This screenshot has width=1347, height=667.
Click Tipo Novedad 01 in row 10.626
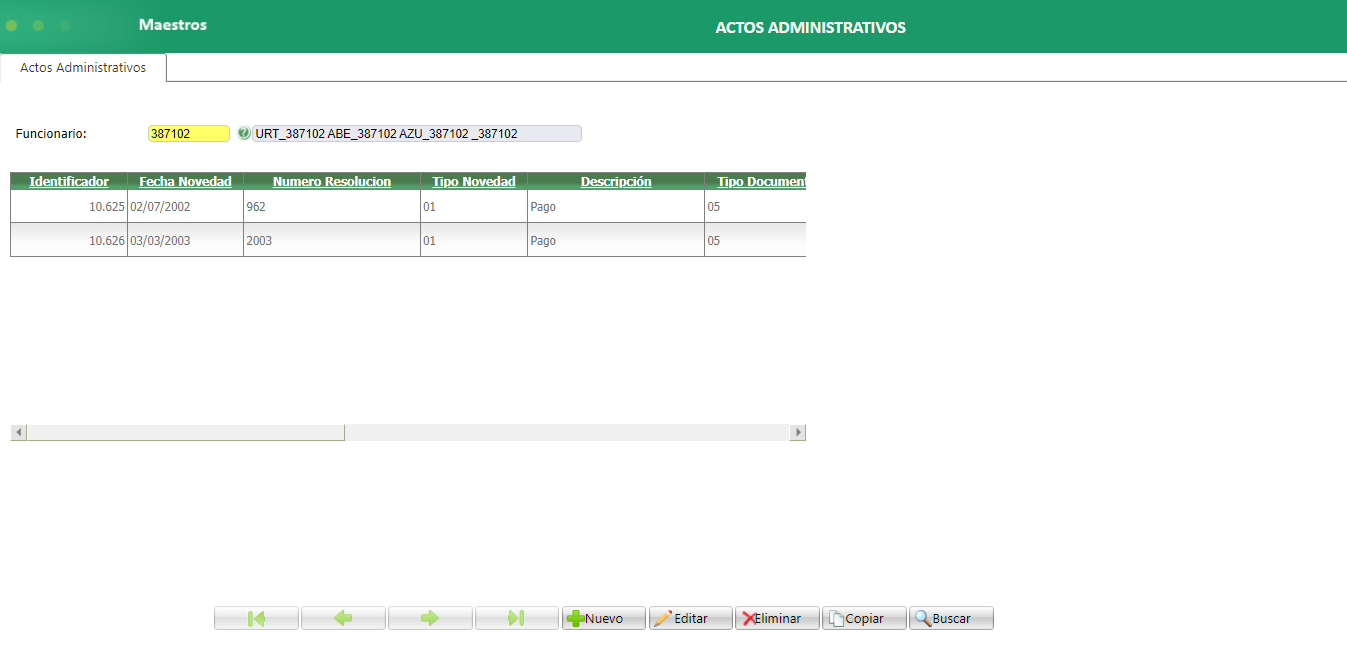point(474,240)
